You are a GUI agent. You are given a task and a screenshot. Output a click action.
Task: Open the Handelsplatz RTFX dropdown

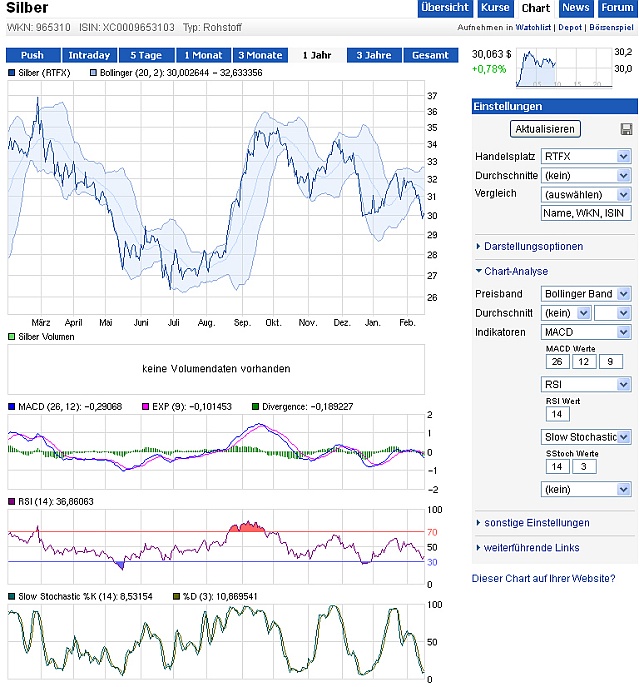tap(585, 156)
